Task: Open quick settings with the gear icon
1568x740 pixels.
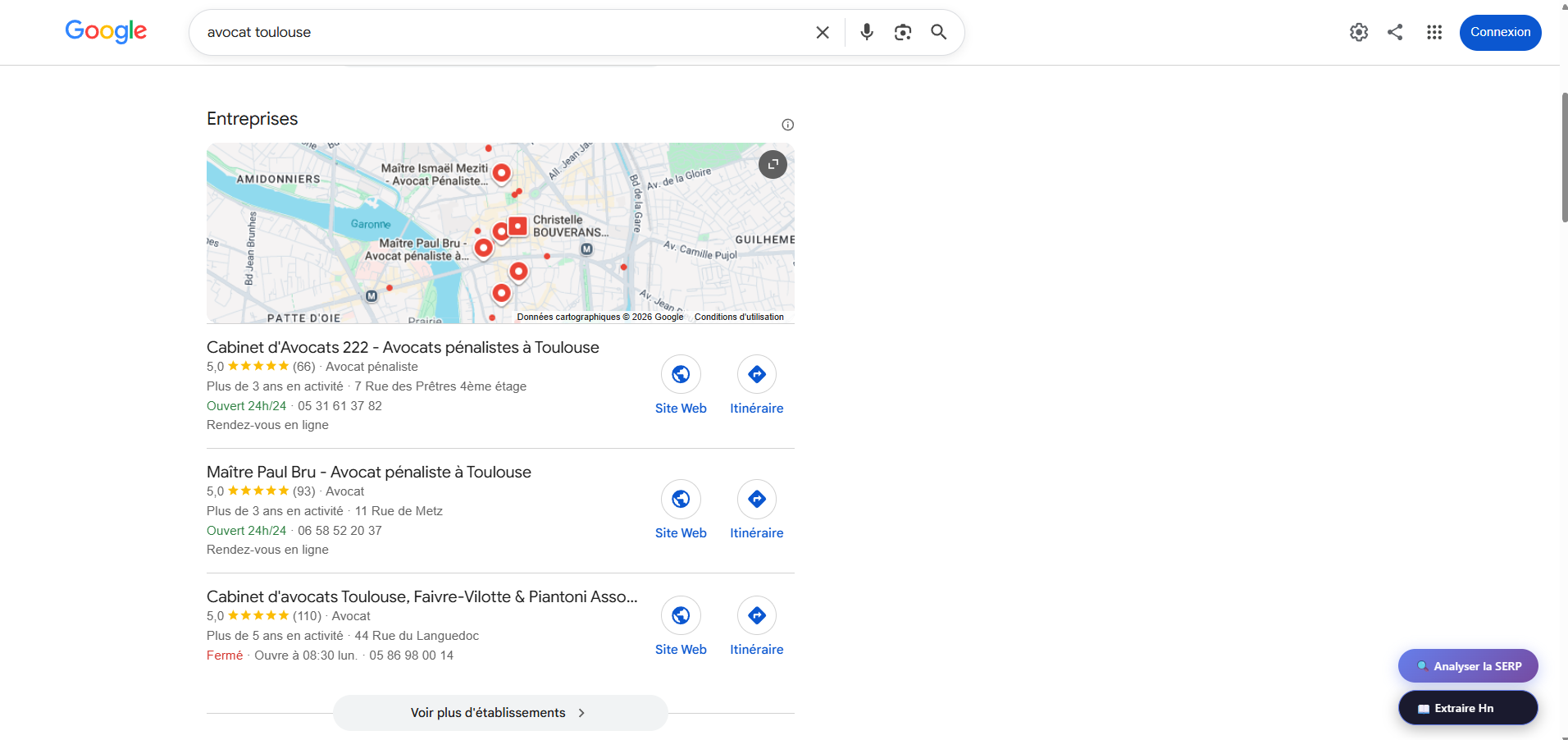Action: click(1359, 32)
